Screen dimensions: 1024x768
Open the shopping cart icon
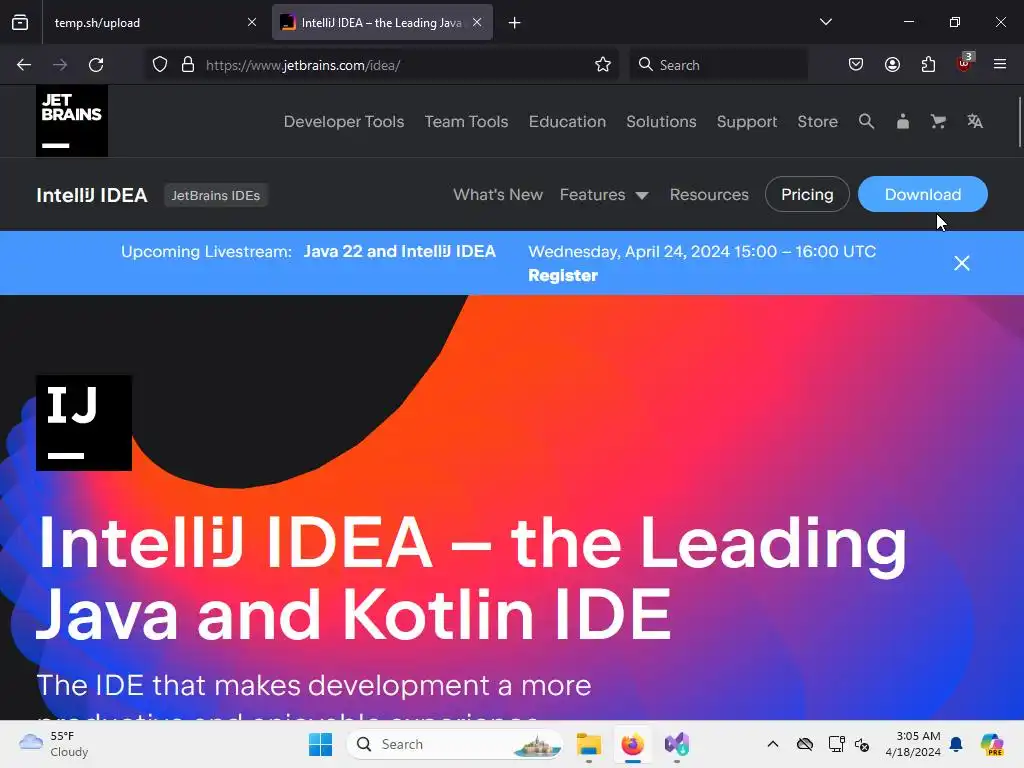point(938,121)
